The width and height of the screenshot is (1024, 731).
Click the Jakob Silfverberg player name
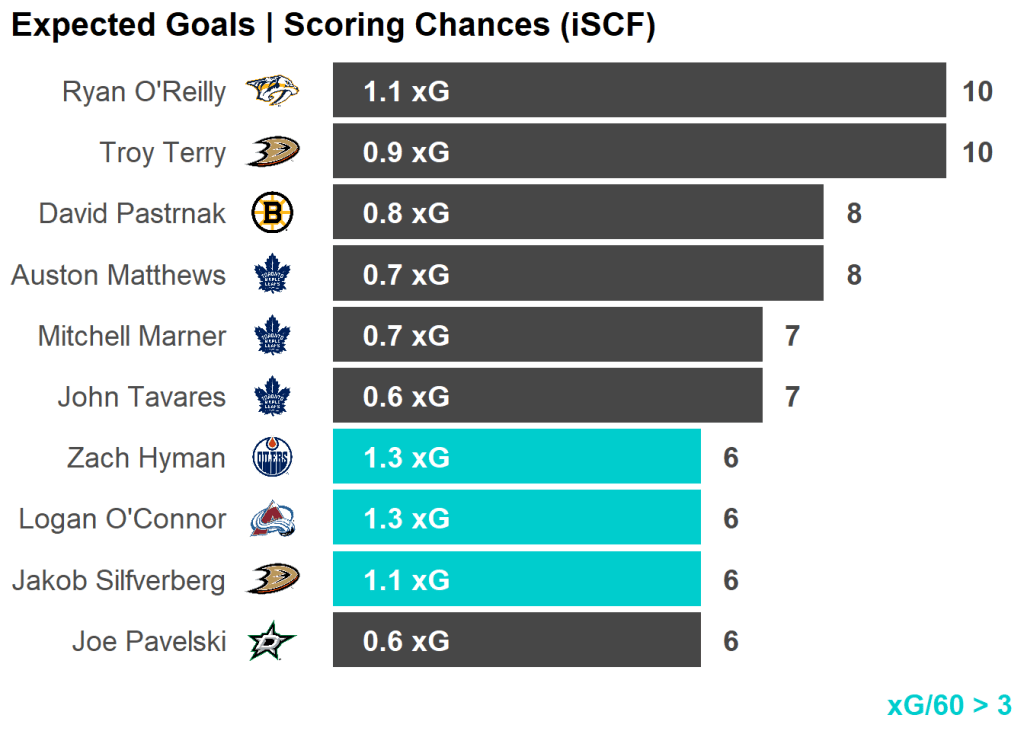tap(119, 580)
